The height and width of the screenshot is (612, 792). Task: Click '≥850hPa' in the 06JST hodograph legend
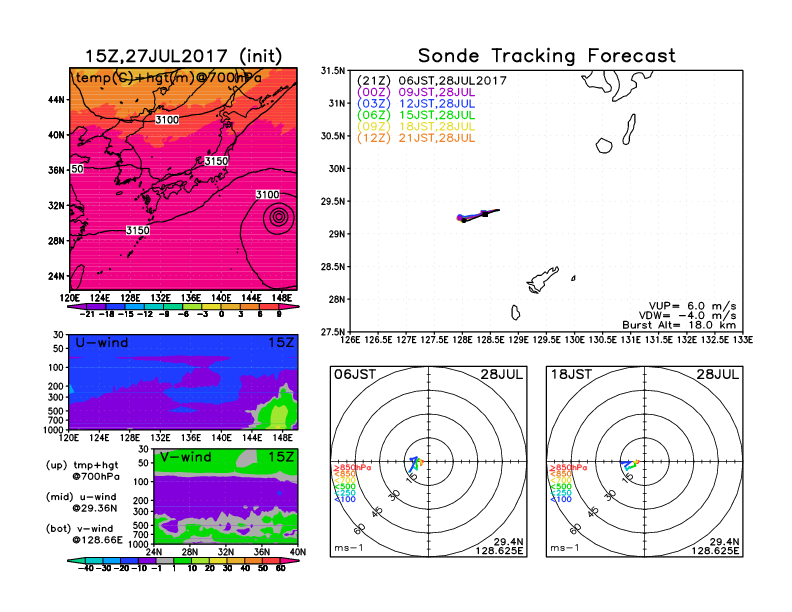click(352, 468)
